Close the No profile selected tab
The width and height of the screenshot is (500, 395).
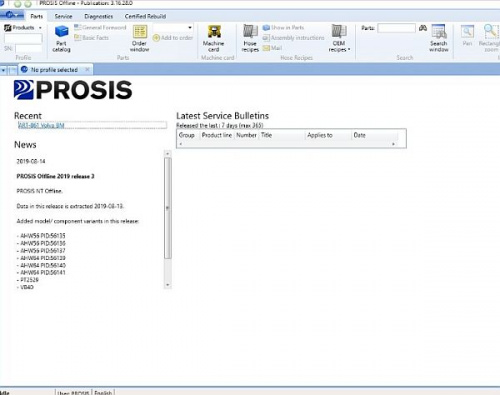(x=87, y=69)
